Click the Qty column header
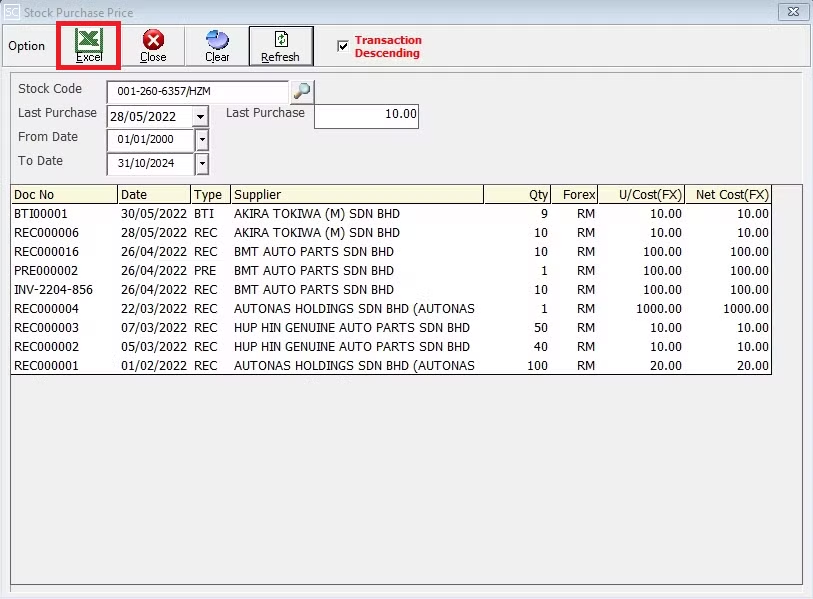 pyautogui.click(x=517, y=194)
